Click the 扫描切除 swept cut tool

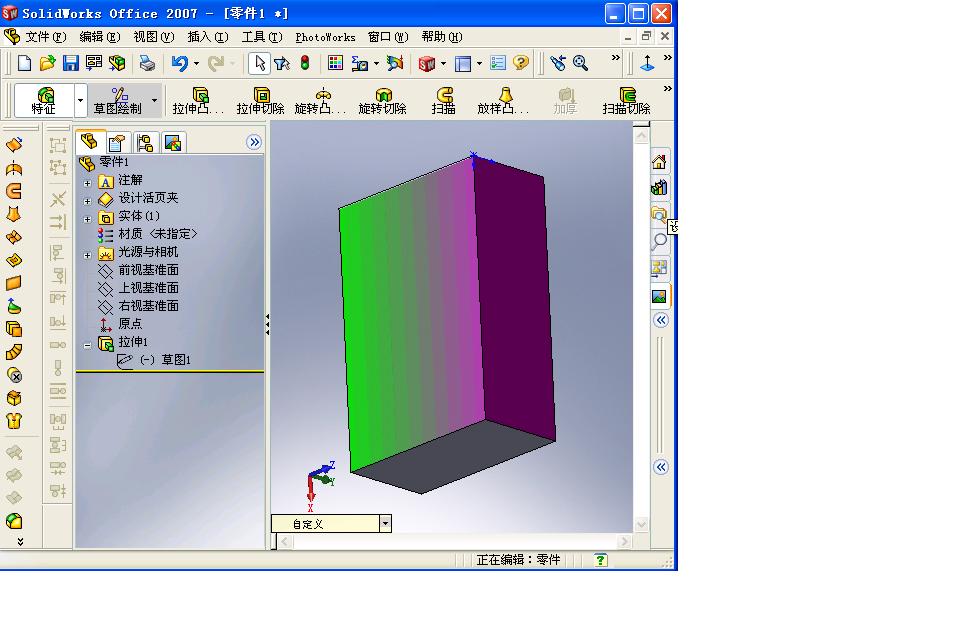coord(626,101)
